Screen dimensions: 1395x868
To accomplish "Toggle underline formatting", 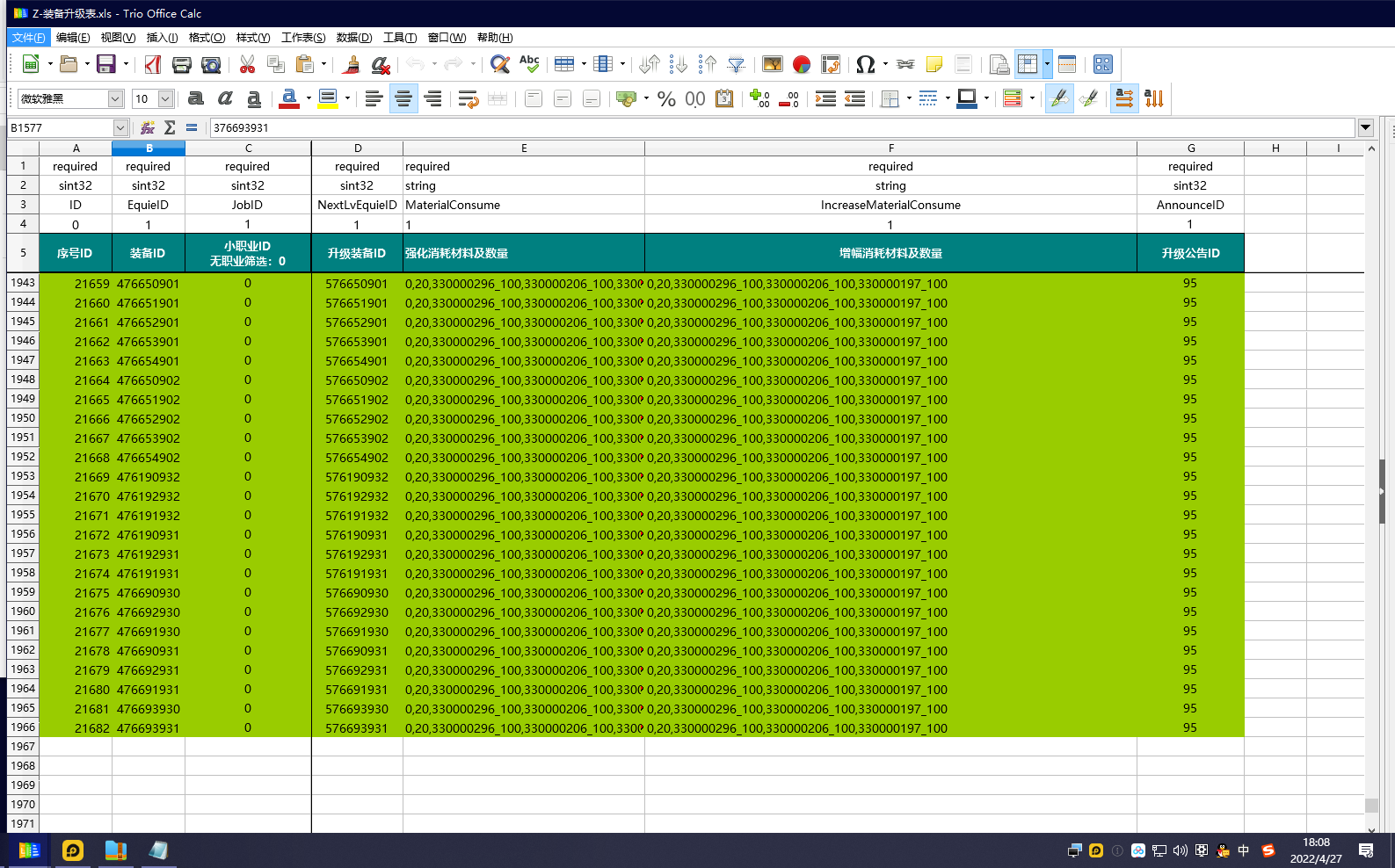I will [254, 98].
